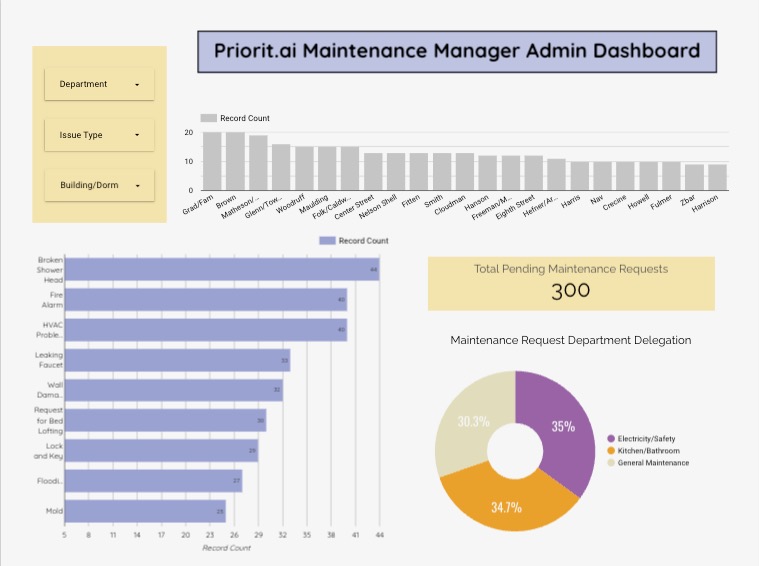Click the Lock and Key bar

coord(161,451)
